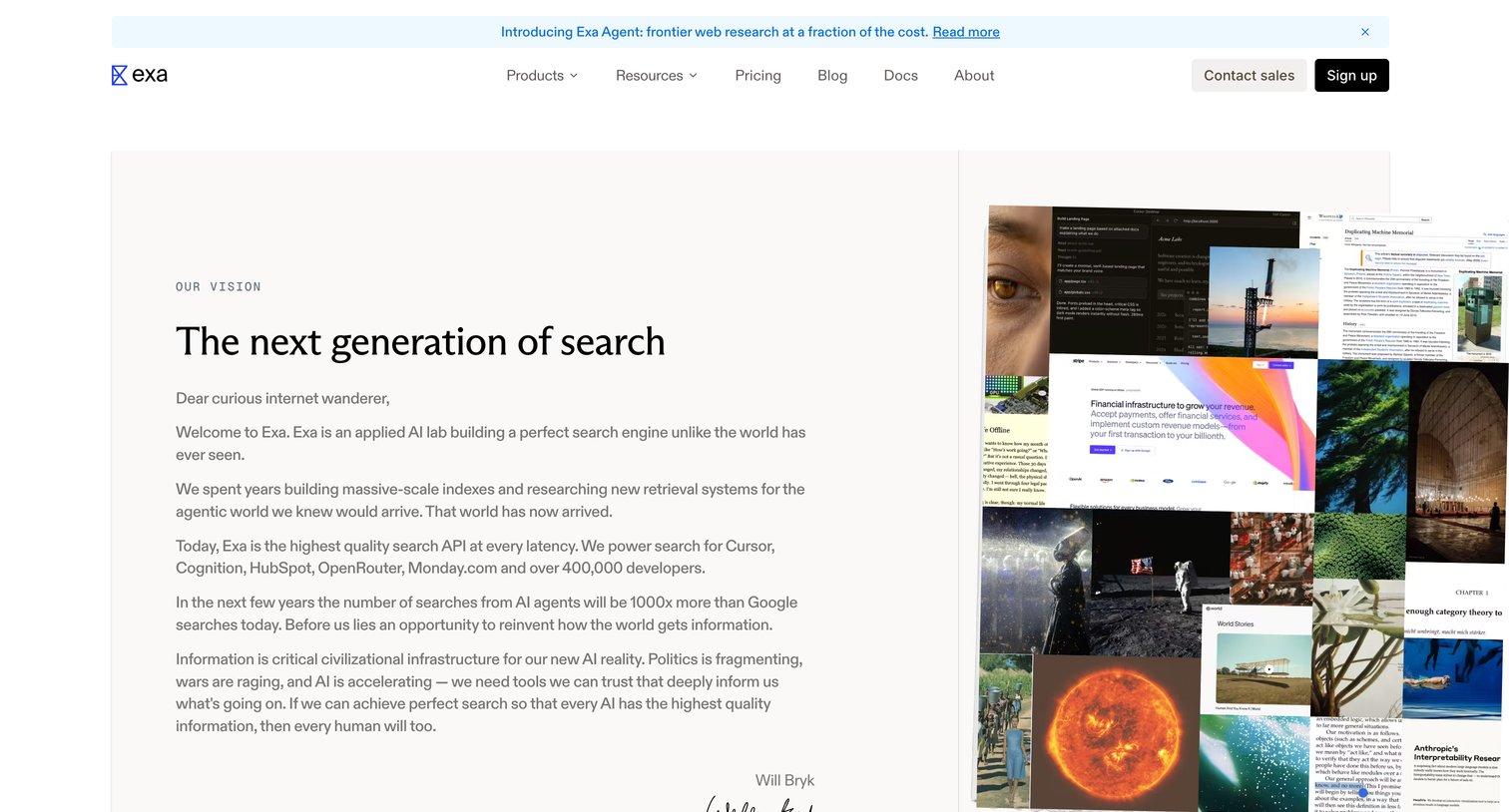
Task: Navigate to the About page
Action: pyautogui.click(x=974, y=76)
